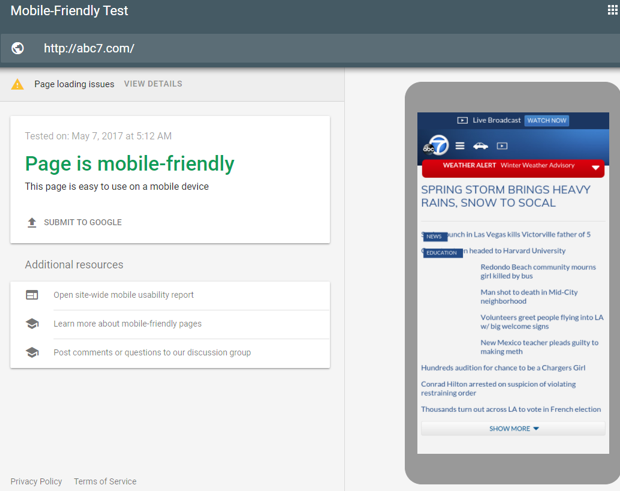Open Post comments to discussion group link
Image resolution: width=620 pixels, height=491 pixels.
[x=152, y=352]
